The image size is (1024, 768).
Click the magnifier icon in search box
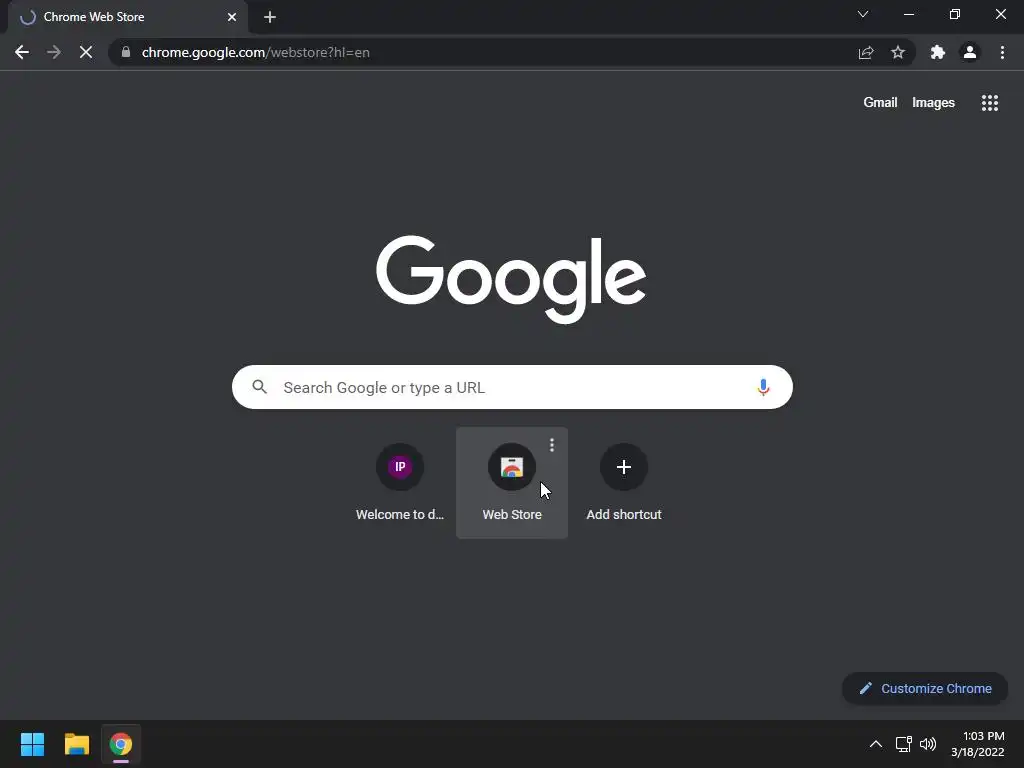point(259,387)
